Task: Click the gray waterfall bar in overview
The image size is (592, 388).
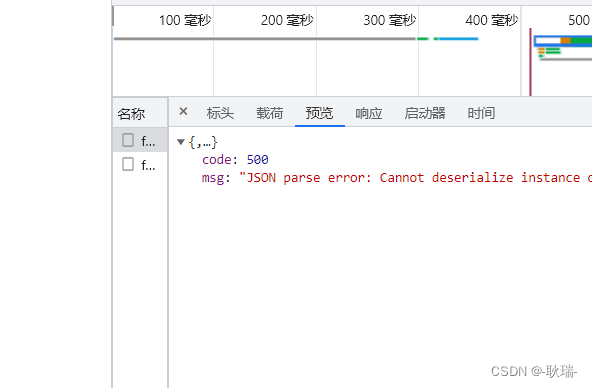Action: click(x=264, y=38)
